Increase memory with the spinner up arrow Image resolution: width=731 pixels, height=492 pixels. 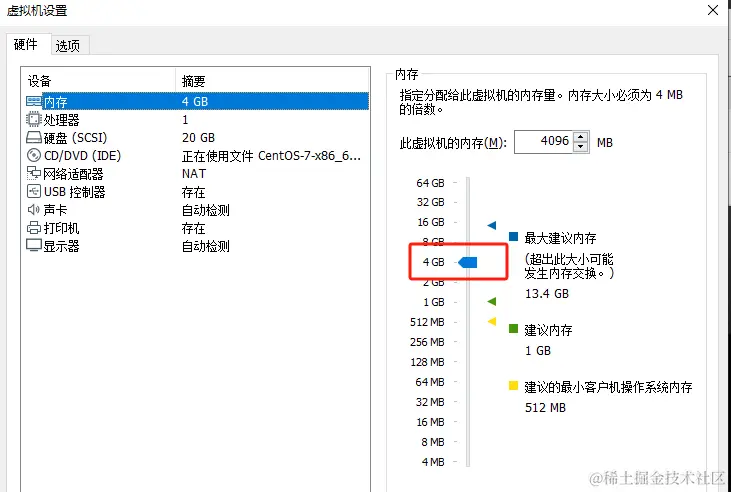pos(580,137)
